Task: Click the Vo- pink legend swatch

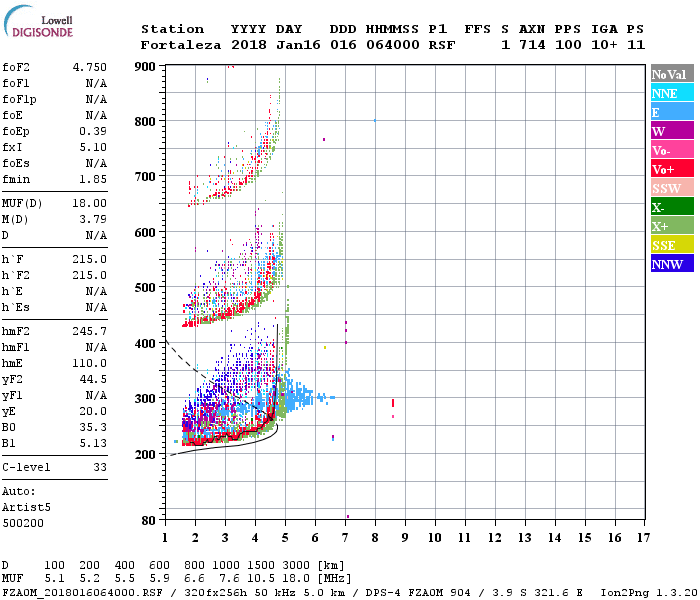Action: [672, 150]
